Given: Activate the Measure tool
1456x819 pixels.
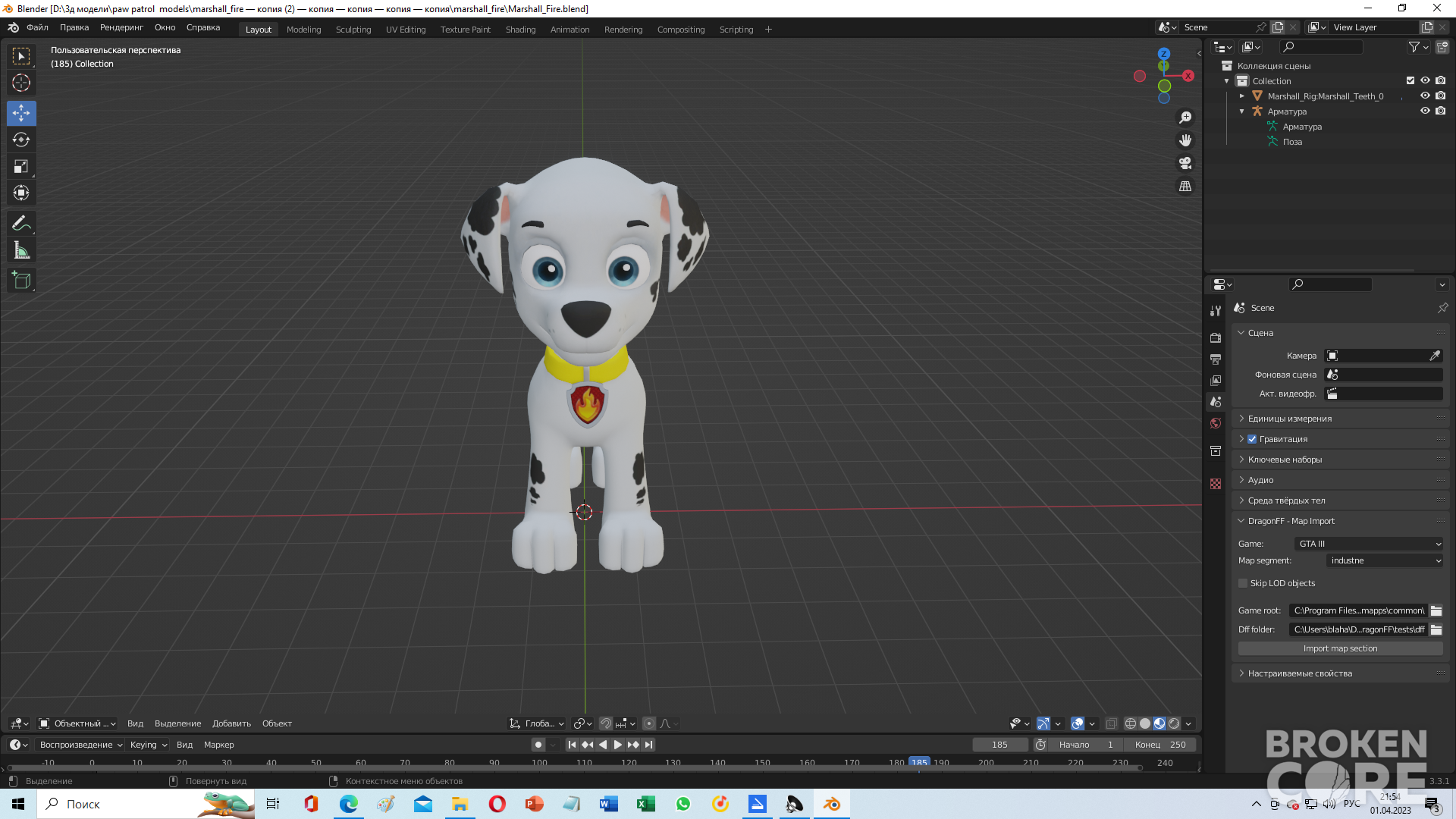Looking at the screenshot, I should [21, 250].
